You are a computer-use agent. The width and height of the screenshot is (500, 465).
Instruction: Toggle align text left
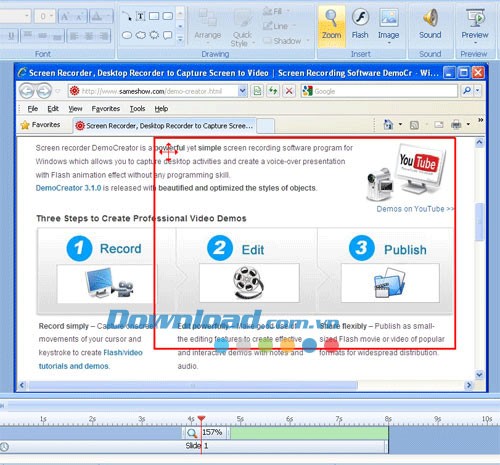74,35
